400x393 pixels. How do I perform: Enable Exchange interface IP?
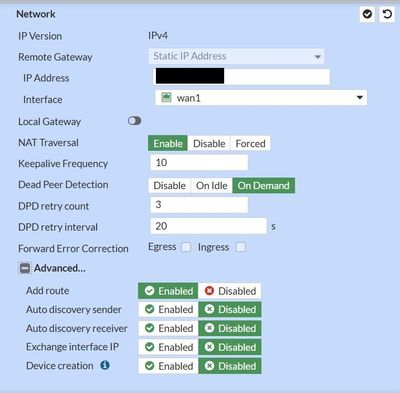(x=168, y=347)
